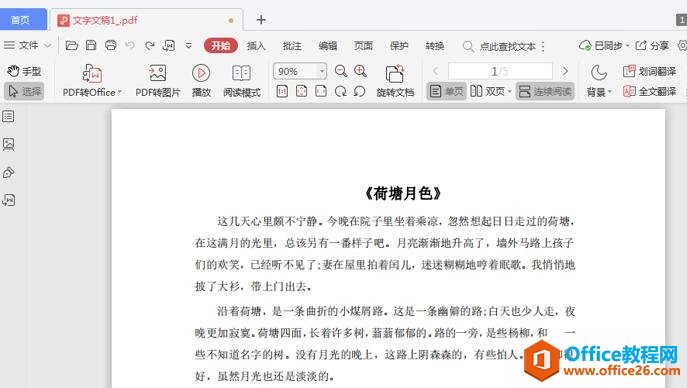The width and height of the screenshot is (687, 388).
Task: Click PDF转图片 convert to image
Action: pyautogui.click(x=158, y=80)
